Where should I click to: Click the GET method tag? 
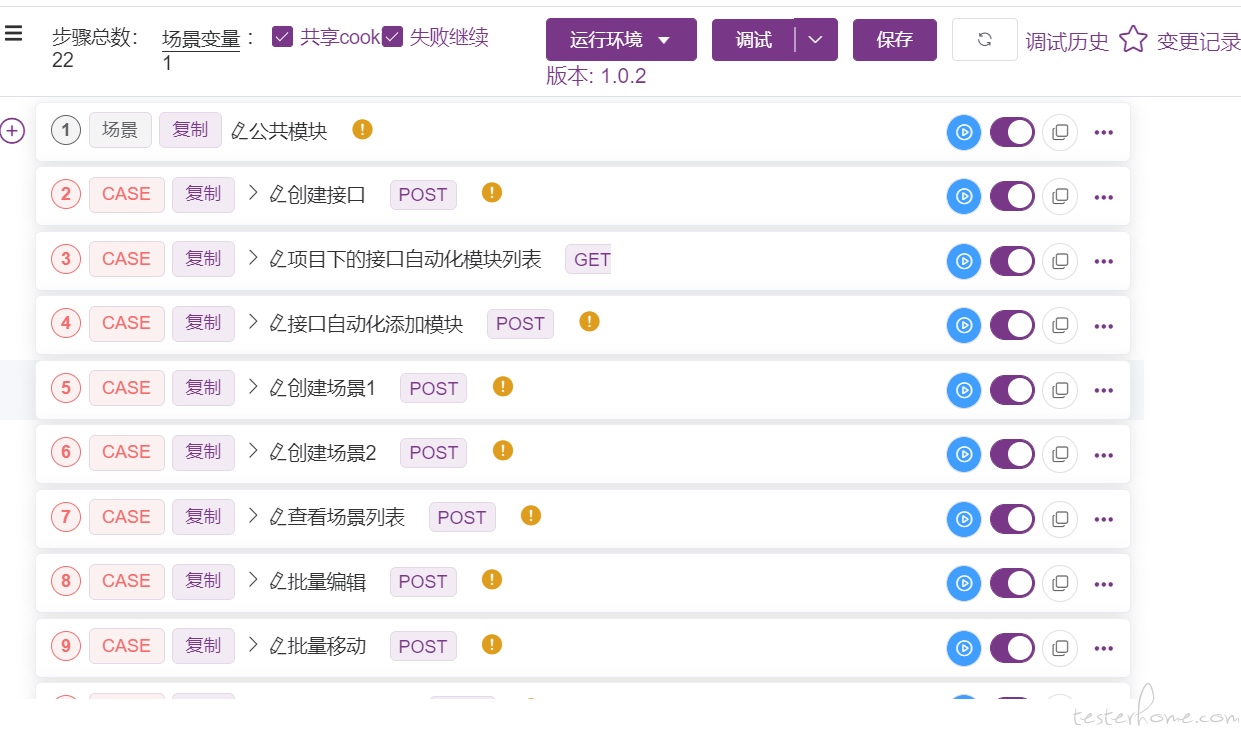(x=589, y=260)
